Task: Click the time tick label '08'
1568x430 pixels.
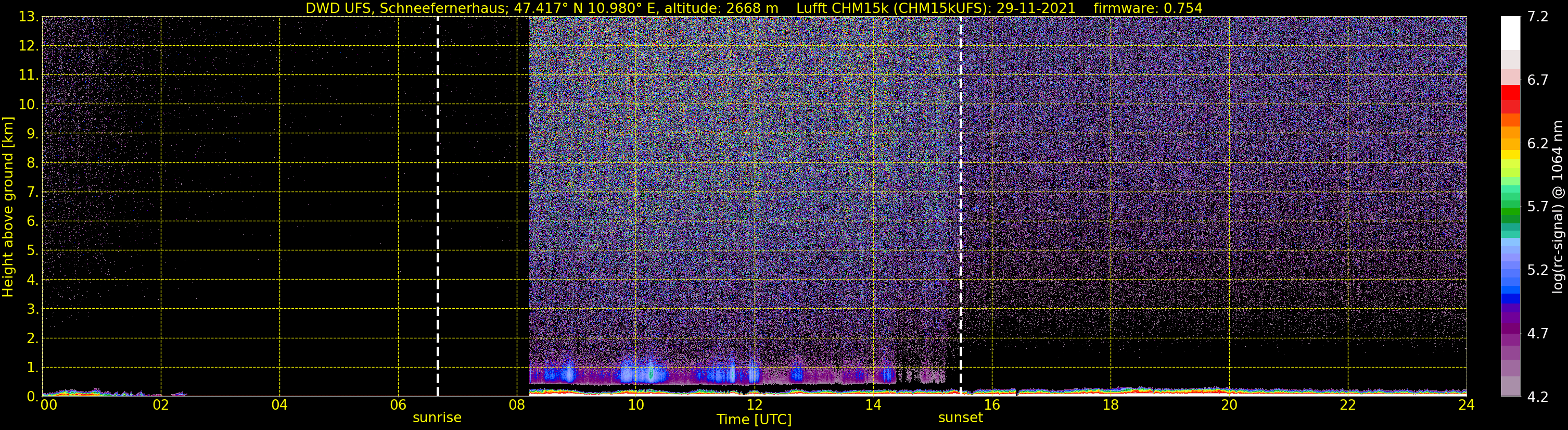Action: pyautogui.click(x=517, y=405)
